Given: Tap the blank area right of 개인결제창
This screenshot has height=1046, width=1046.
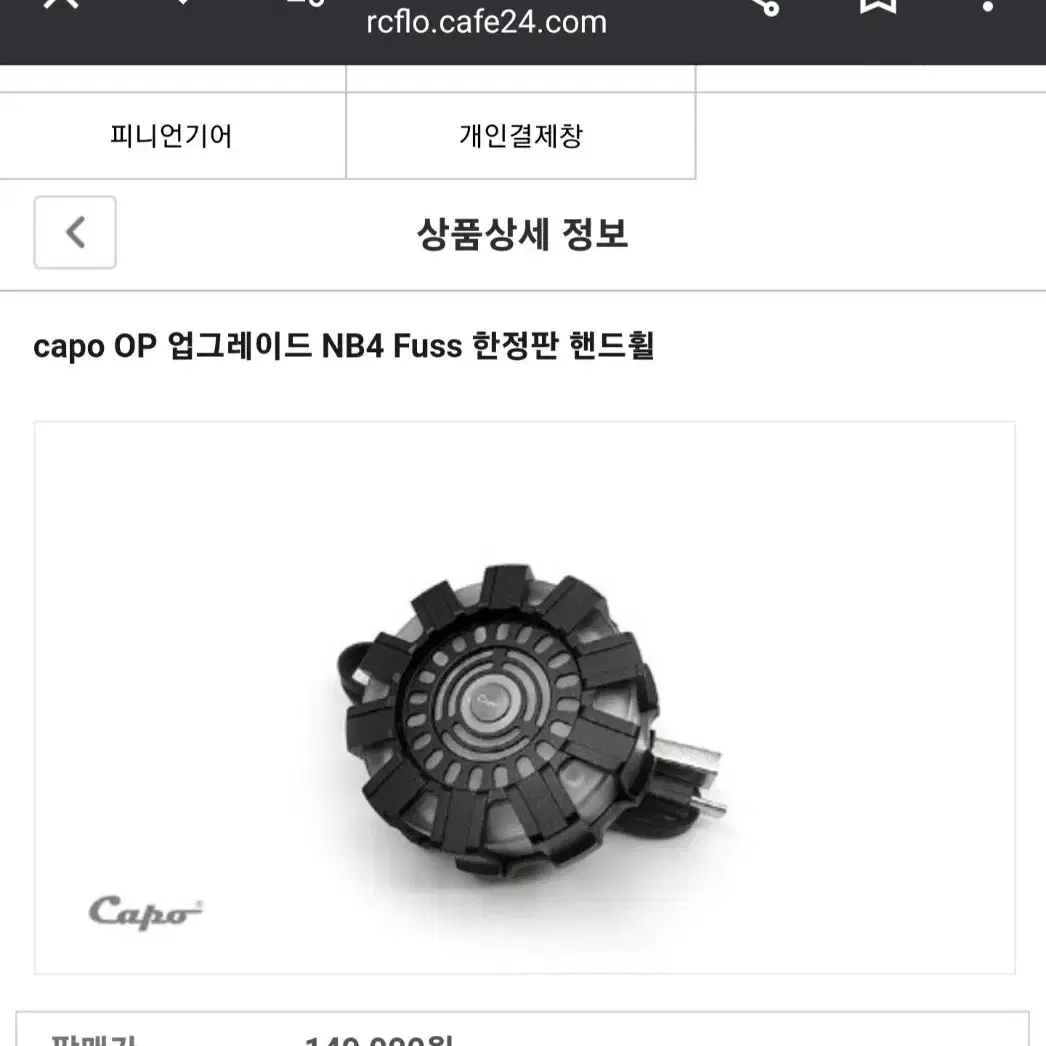Looking at the screenshot, I should pos(871,136).
